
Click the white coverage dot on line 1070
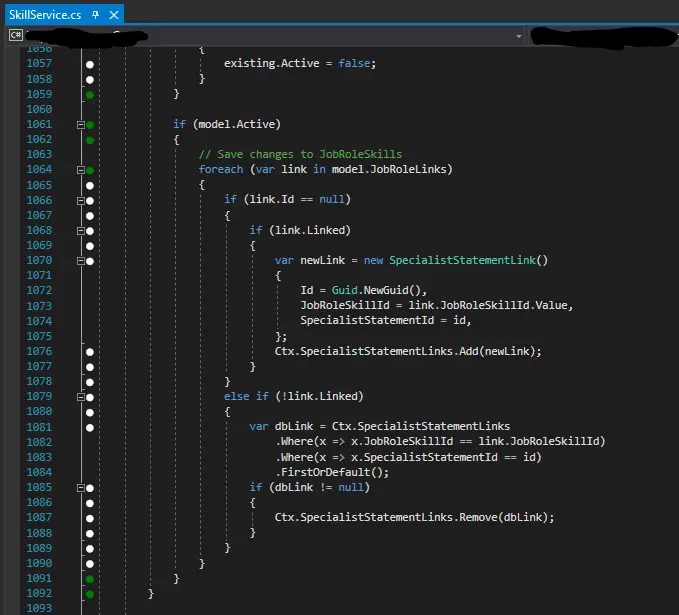(90, 261)
